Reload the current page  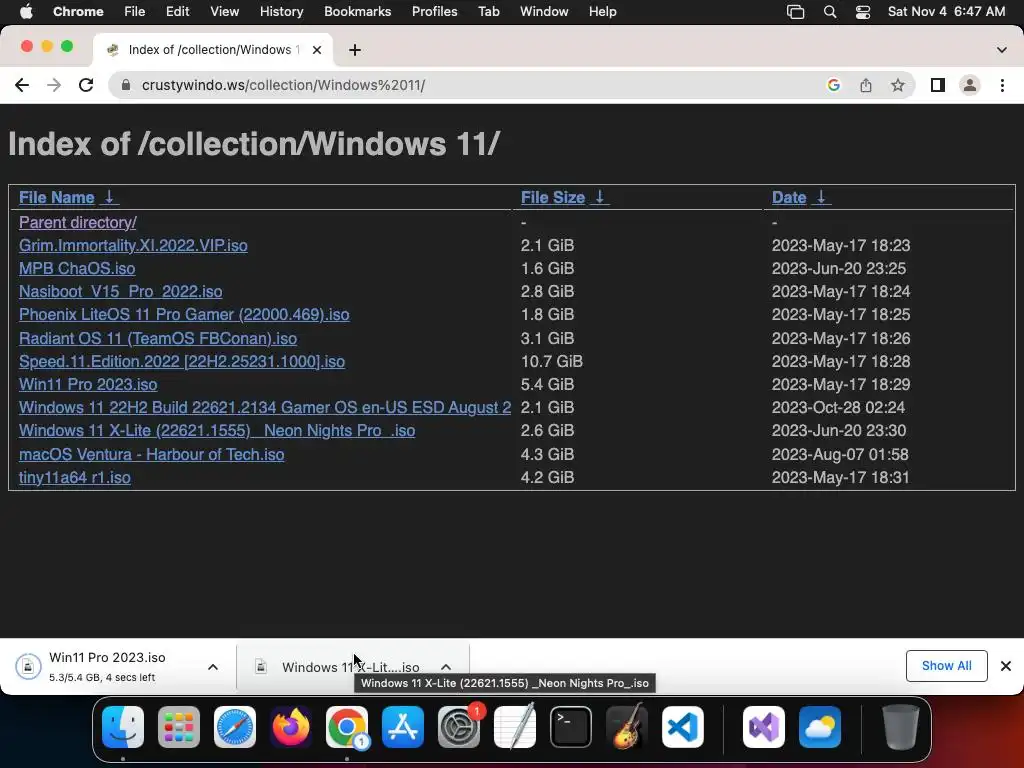86,85
